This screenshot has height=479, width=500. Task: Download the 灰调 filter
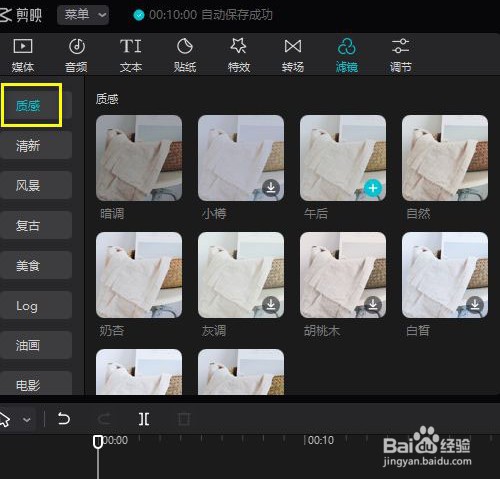[x=271, y=305]
